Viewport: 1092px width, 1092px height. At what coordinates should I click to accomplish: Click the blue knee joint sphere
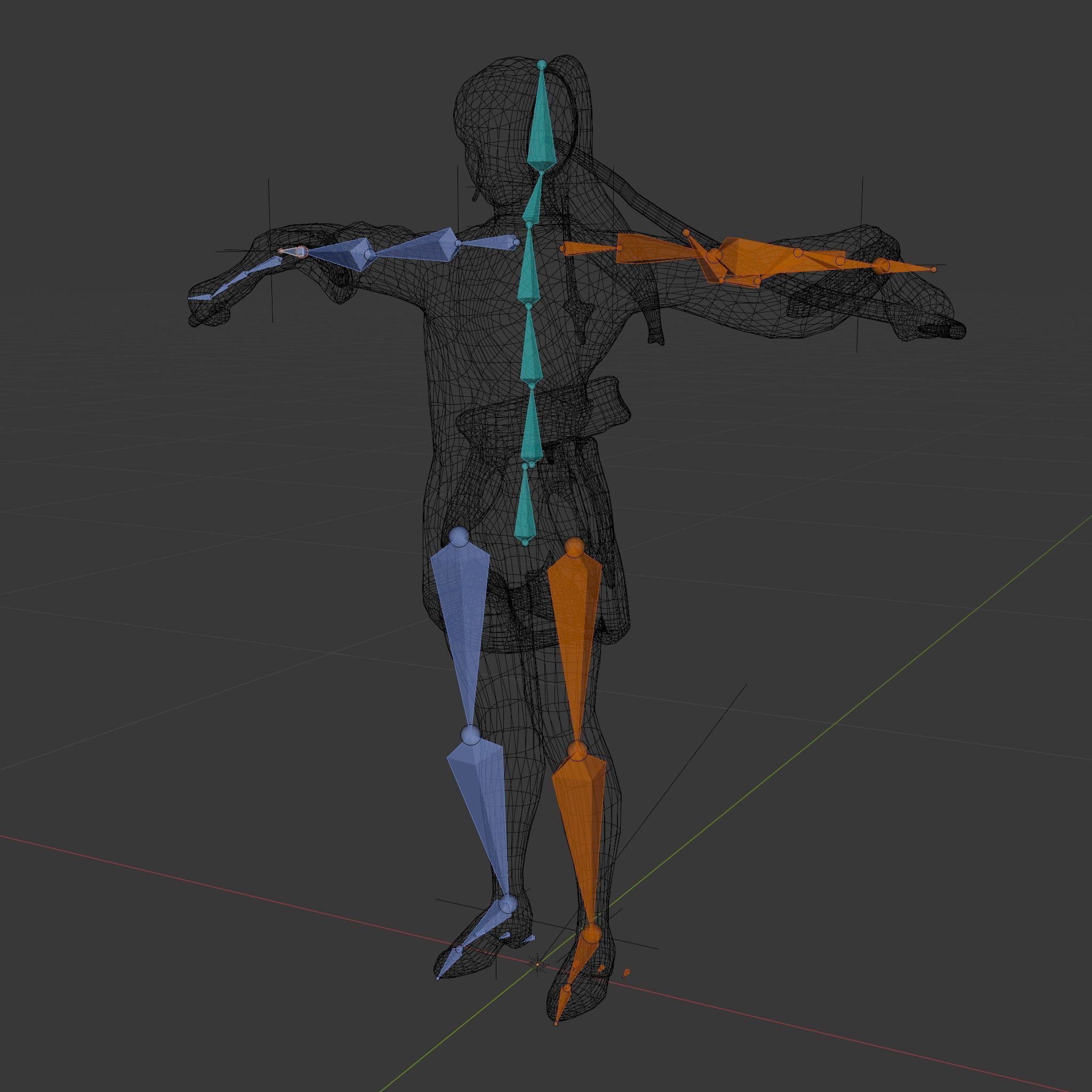tap(470, 735)
